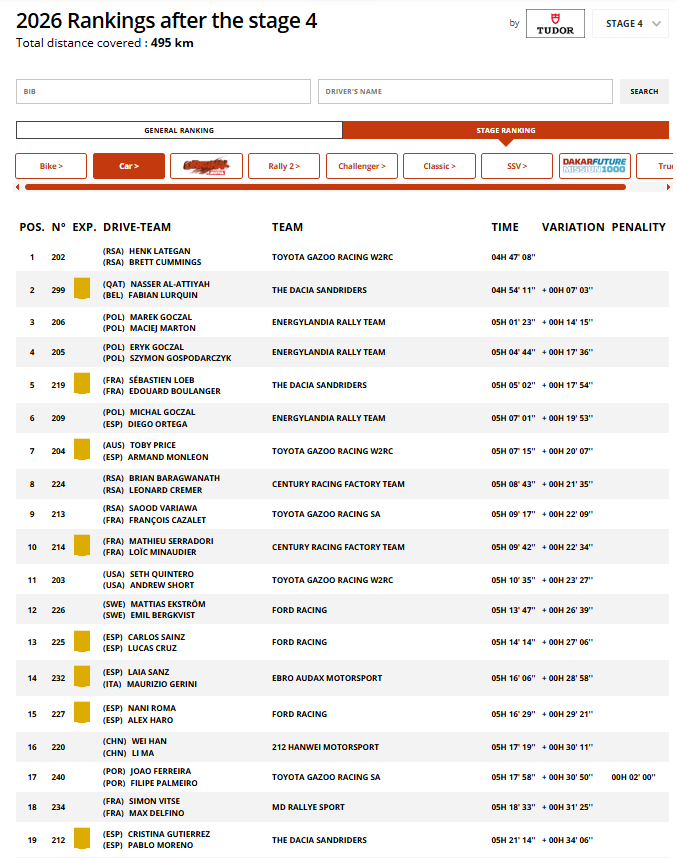
Task: Click the gold badge for Sébastien Loeb
Action: (82, 384)
